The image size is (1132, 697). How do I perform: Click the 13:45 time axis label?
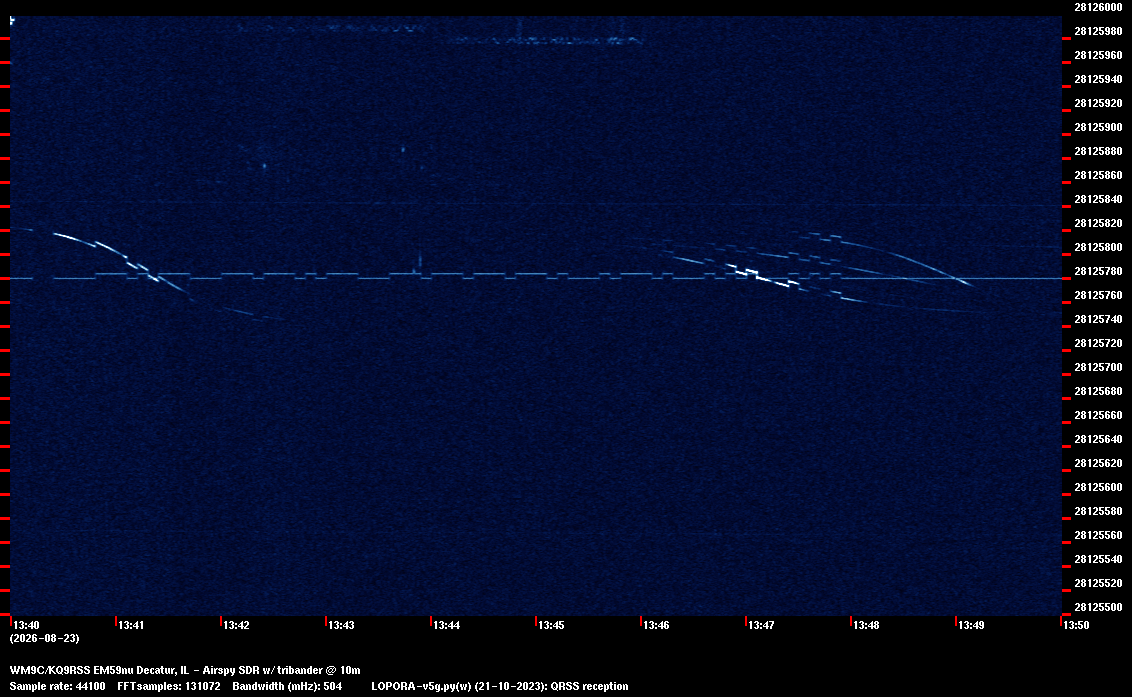552,625
